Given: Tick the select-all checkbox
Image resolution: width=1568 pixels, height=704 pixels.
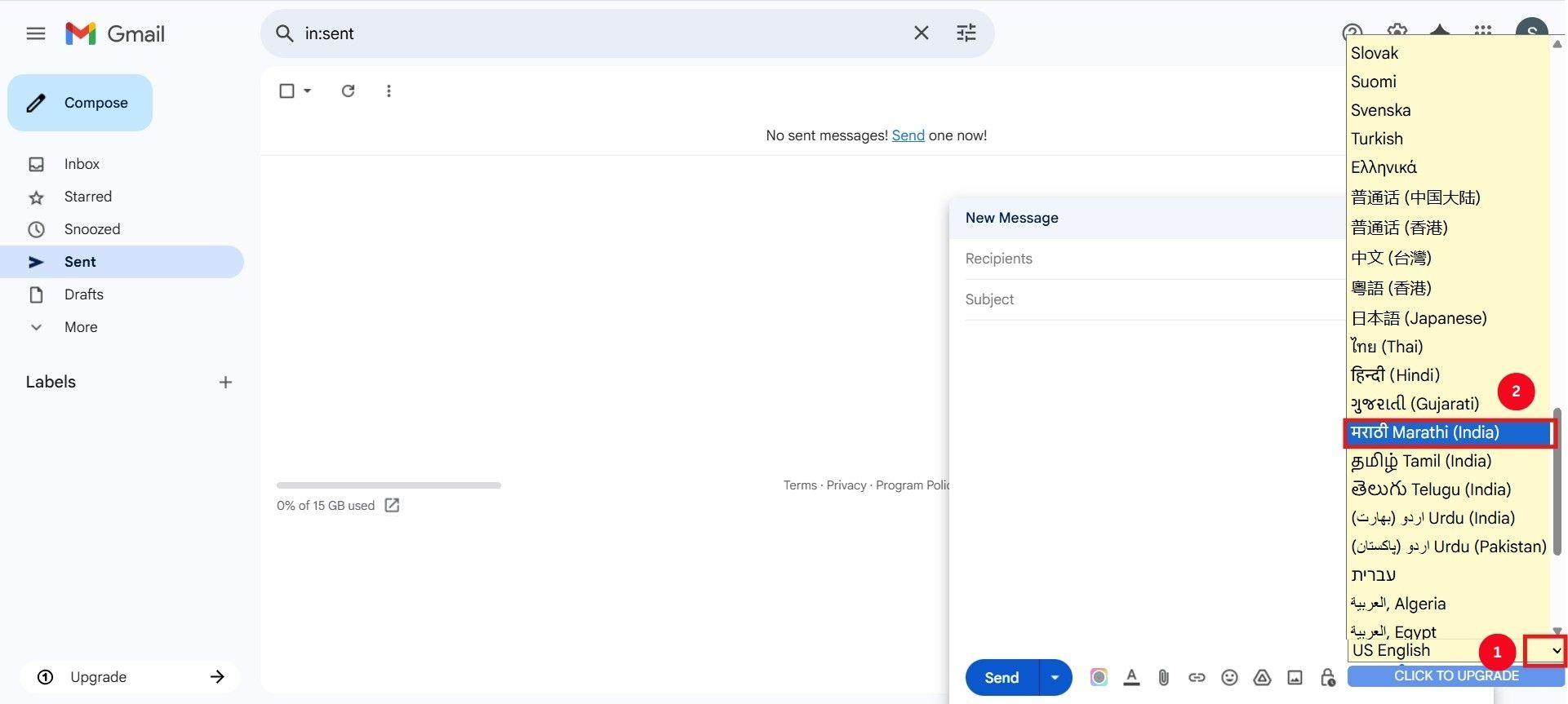Looking at the screenshot, I should coord(287,91).
